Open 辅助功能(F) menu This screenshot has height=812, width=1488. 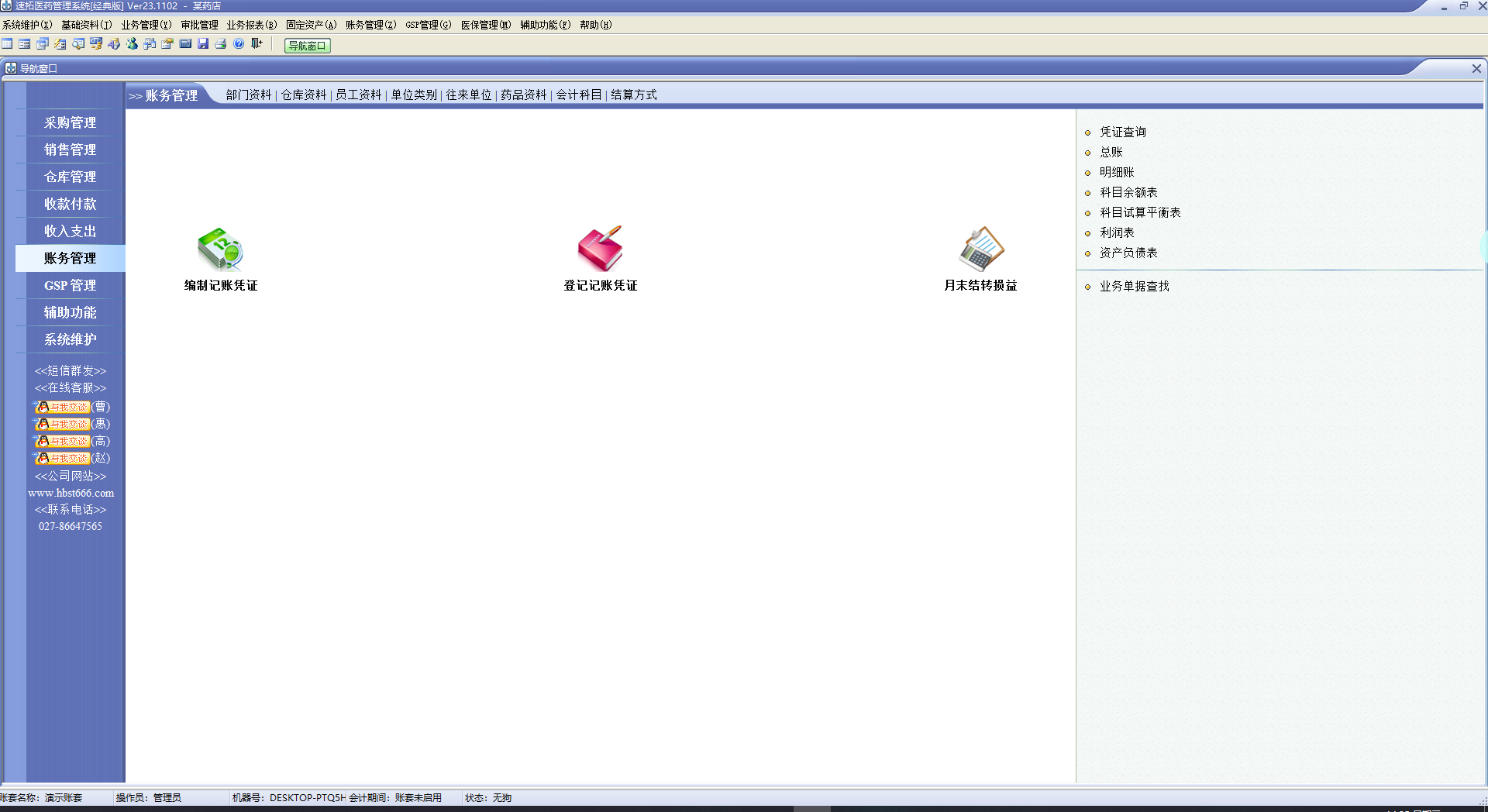[x=546, y=25]
